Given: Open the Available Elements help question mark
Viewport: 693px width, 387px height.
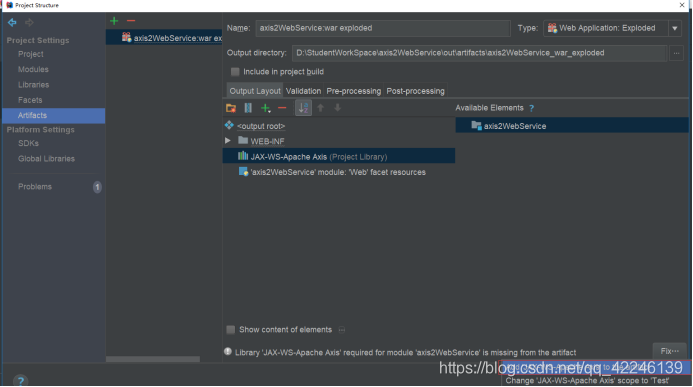Looking at the screenshot, I should [531, 108].
